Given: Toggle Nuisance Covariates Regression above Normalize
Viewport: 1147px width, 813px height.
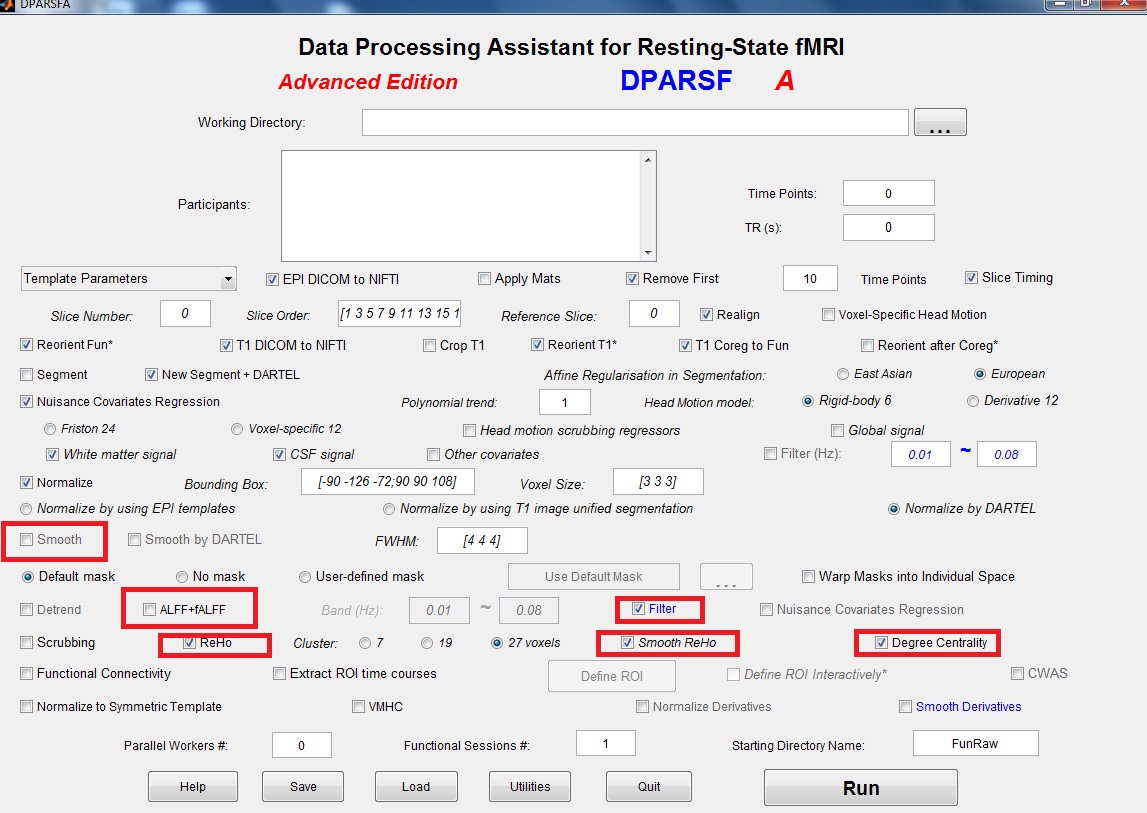Looking at the screenshot, I should pyautogui.click(x=26, y=402).
